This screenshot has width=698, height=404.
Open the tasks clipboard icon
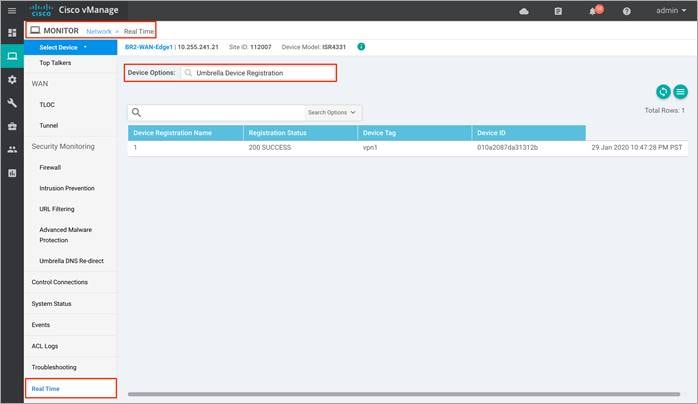tap(558, 11)
